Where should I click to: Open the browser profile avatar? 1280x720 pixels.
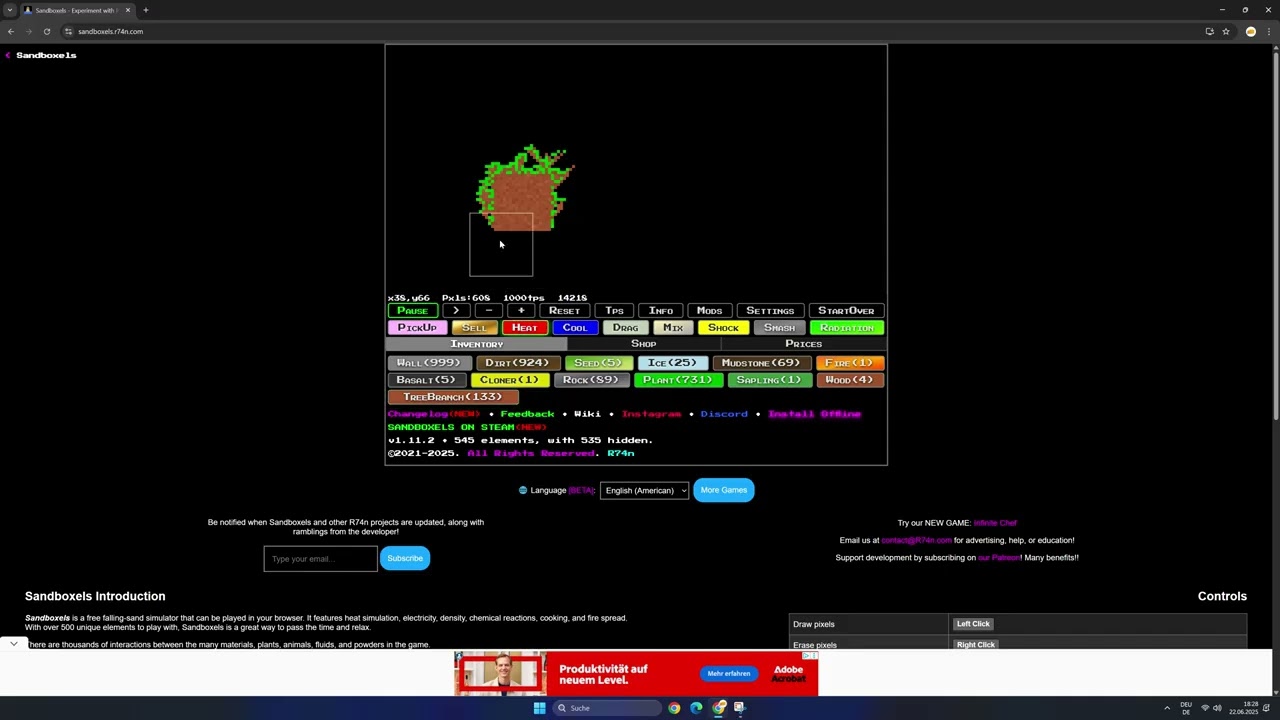(x=1251, y=31)
